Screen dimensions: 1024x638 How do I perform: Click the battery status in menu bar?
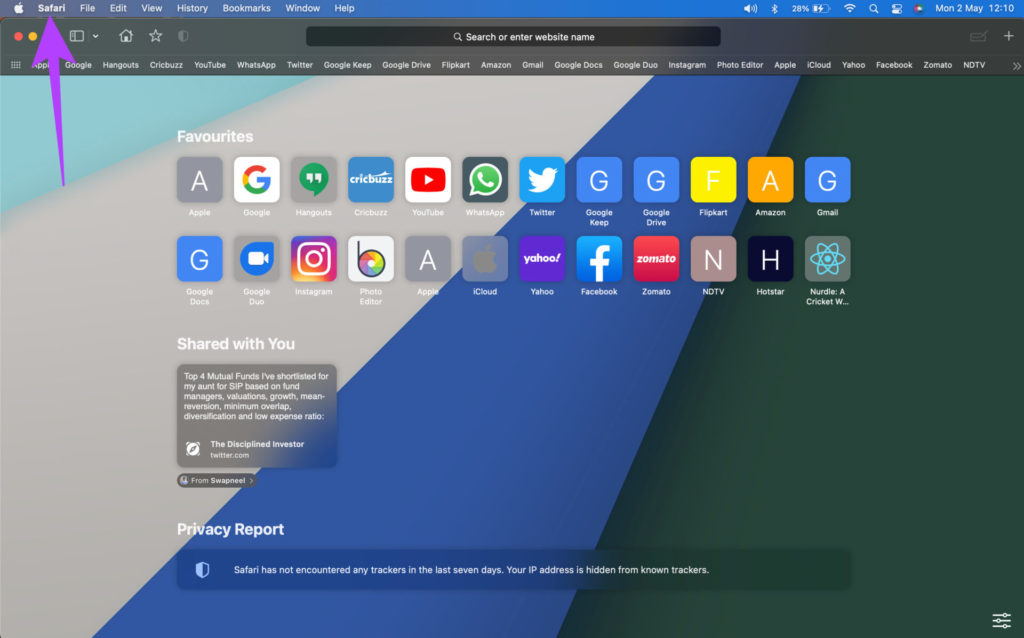tap(811, 8)
